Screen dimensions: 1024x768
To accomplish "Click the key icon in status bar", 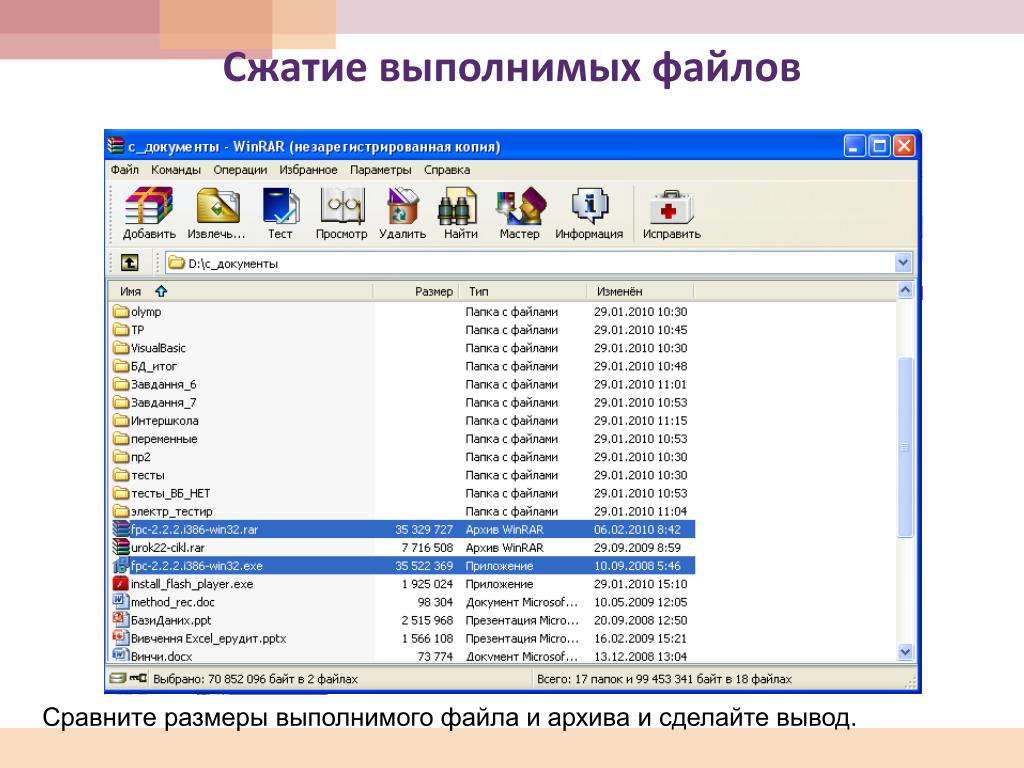I will click(138, 678).
